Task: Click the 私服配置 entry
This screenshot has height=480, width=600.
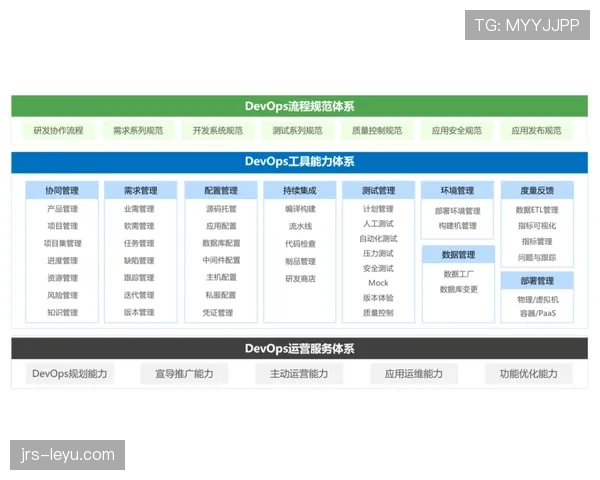Action: click(x=221, y=295)
